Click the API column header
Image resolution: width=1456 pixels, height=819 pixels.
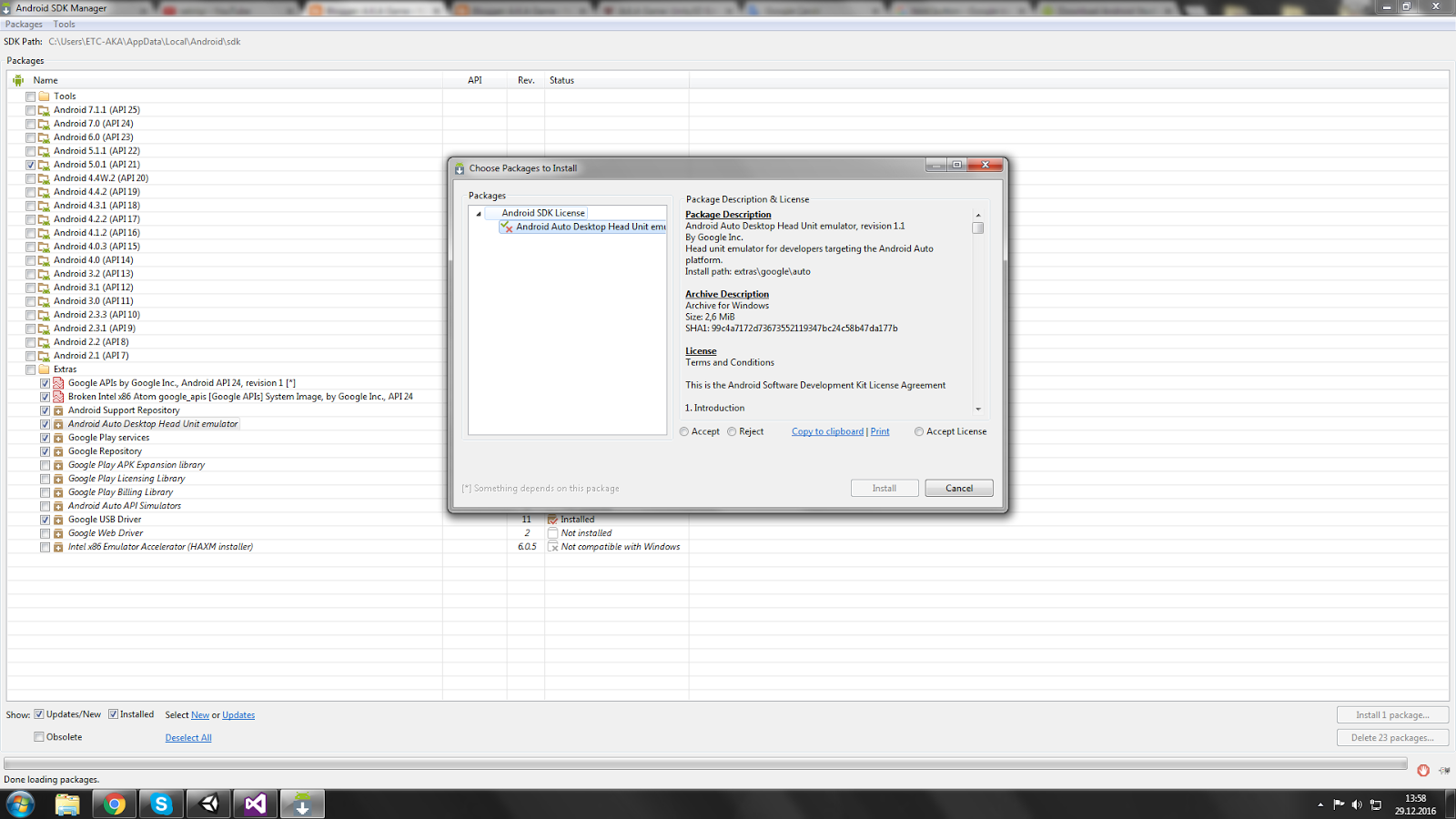[475, 80]
